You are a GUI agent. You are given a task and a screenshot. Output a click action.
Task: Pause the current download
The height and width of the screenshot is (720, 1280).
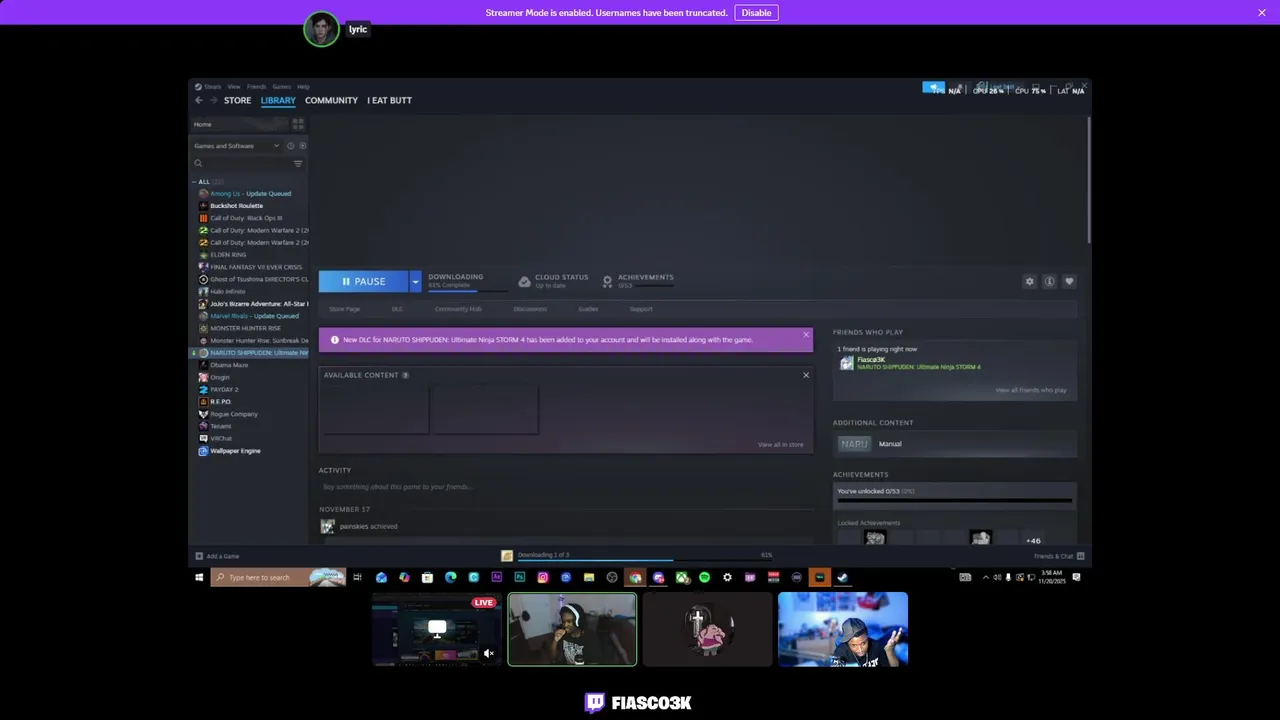pyautogui.click(x=364, y=281)
